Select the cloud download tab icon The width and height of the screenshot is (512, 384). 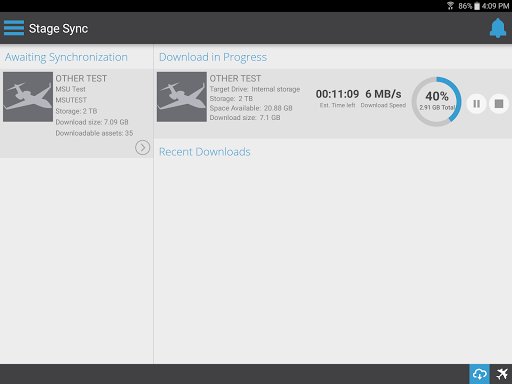479,374
